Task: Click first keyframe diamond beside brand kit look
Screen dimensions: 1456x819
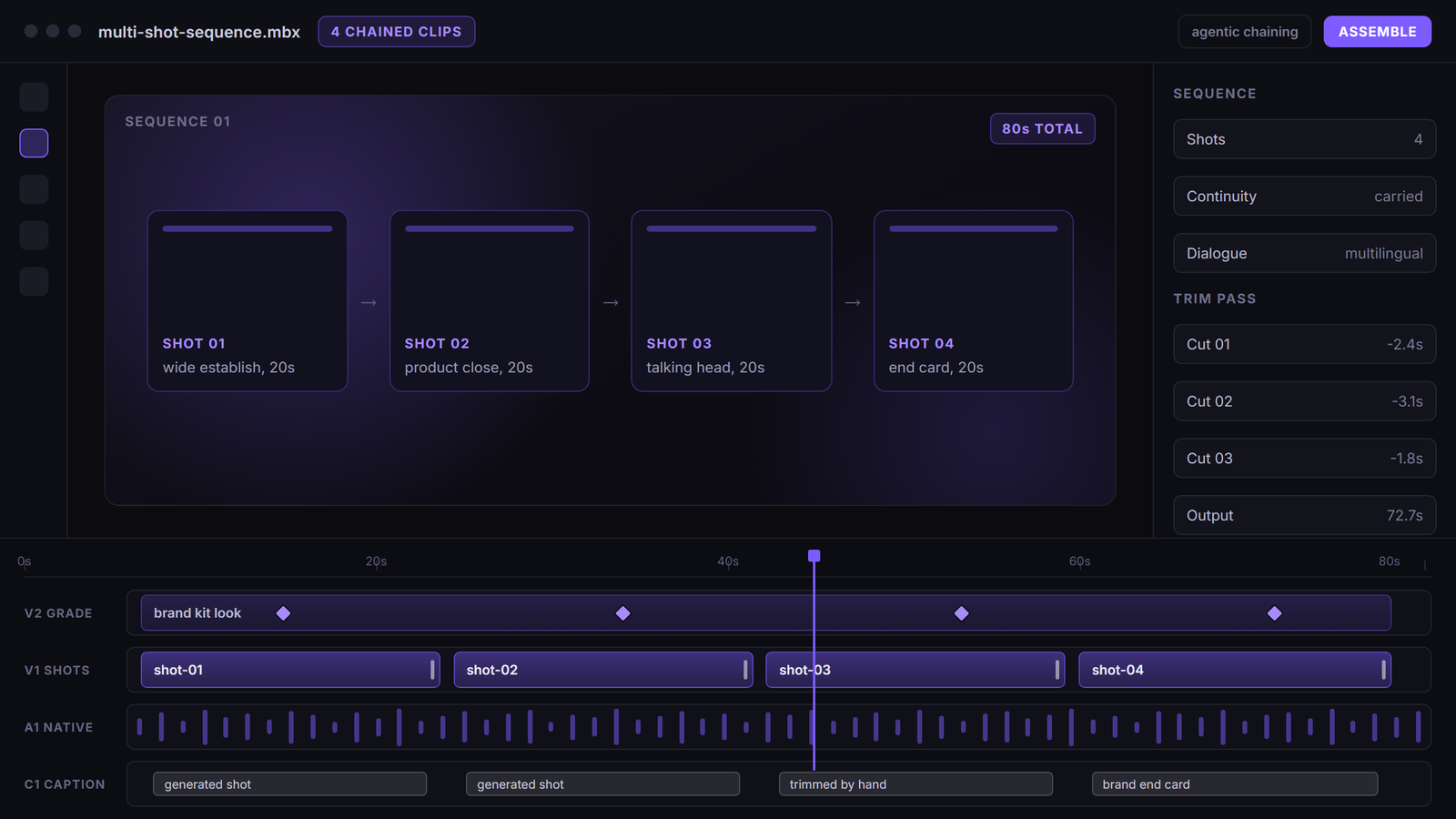Action: (x=283, y=613)
